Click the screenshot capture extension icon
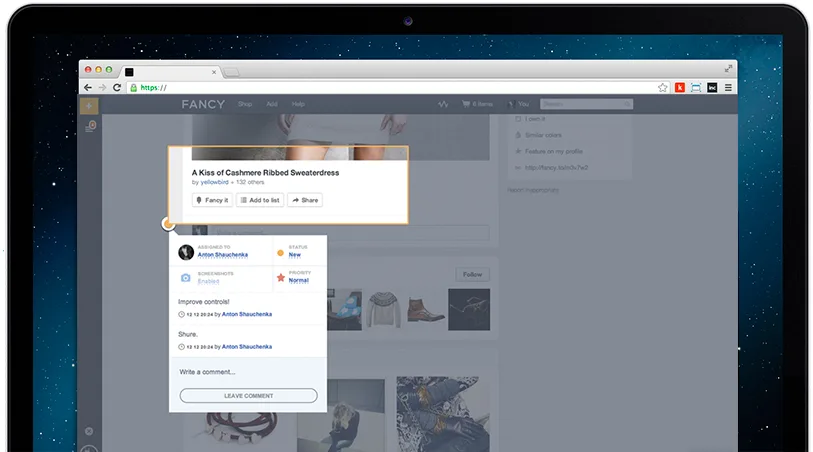This screenshot has height=452, width=813. point(696,88)
